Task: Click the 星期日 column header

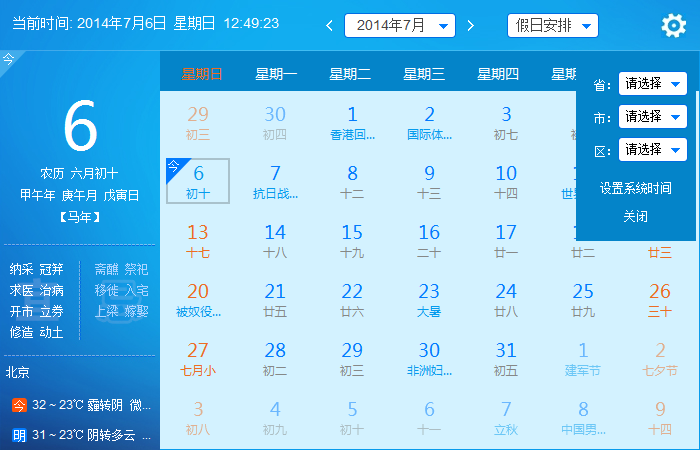Action: pos(202,73)
